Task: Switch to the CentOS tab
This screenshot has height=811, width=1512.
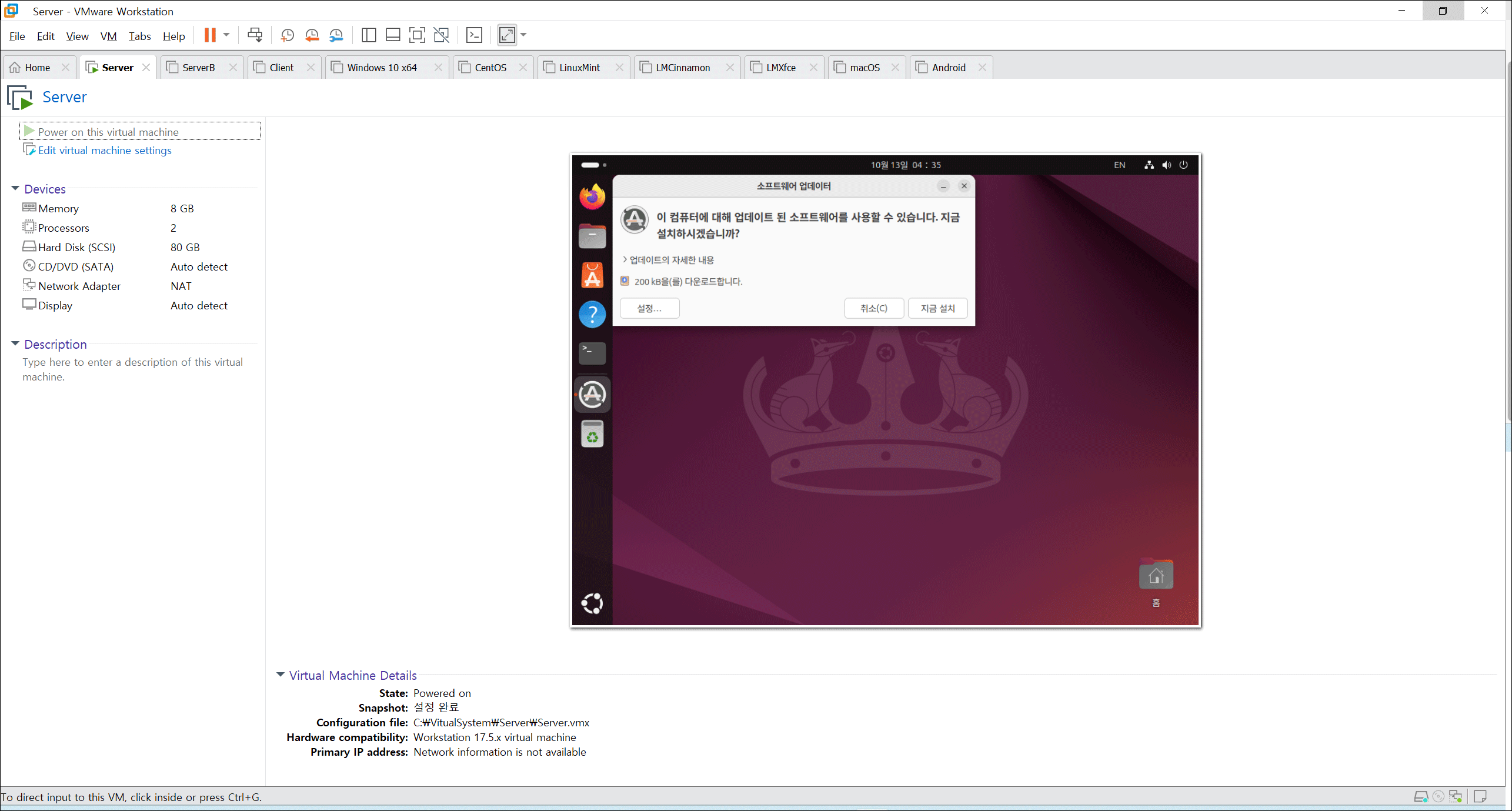Action: point(490,68)
